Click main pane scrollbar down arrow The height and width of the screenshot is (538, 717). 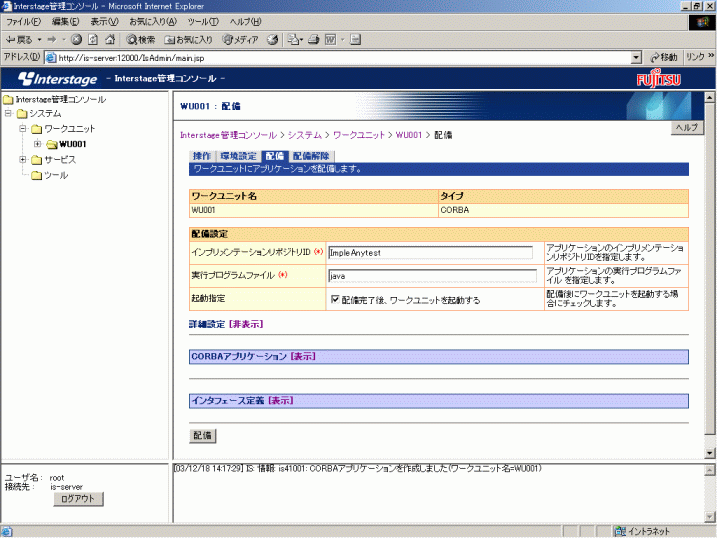tap(709, 453)
